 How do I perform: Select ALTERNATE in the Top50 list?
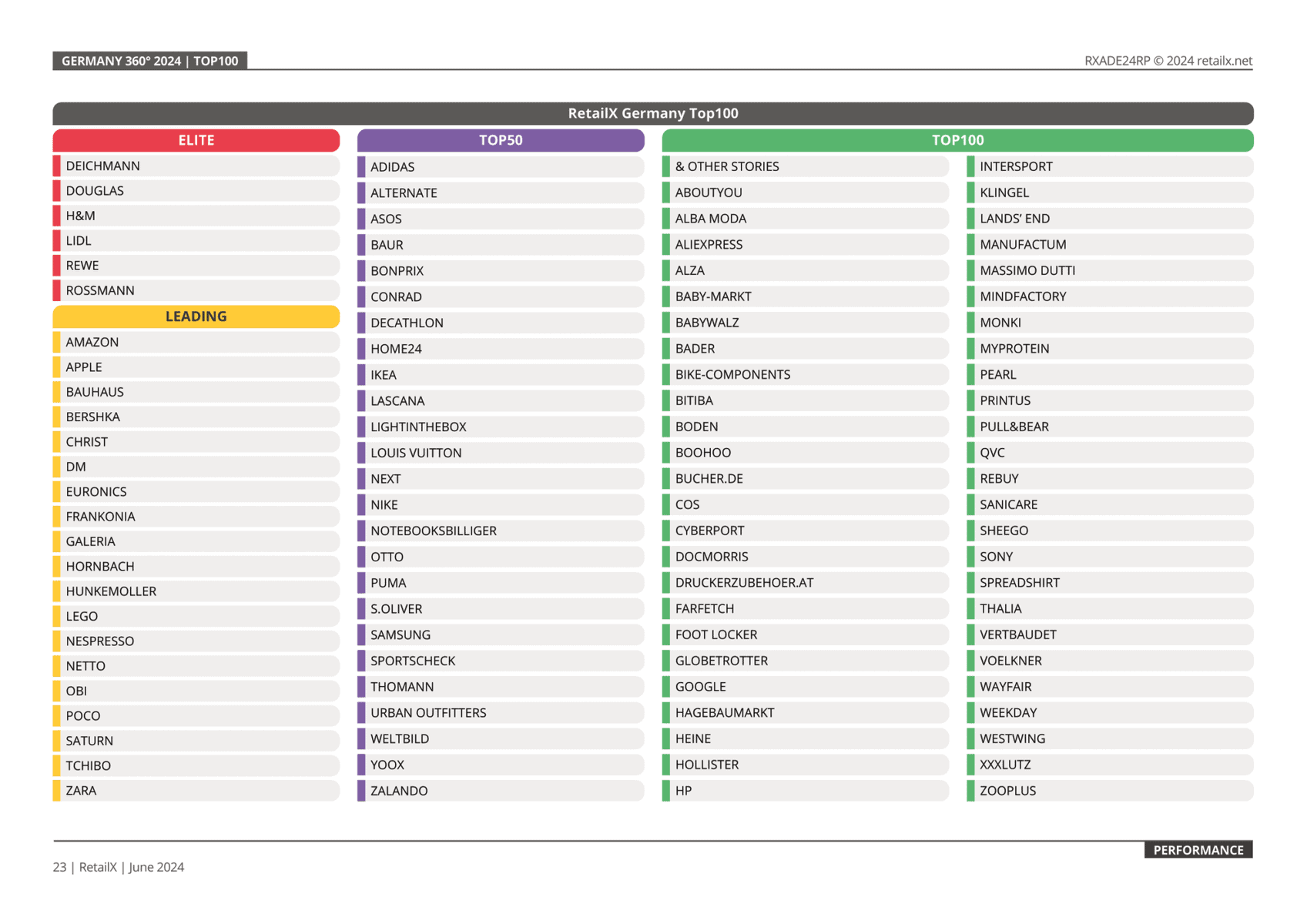click(501, 192)
